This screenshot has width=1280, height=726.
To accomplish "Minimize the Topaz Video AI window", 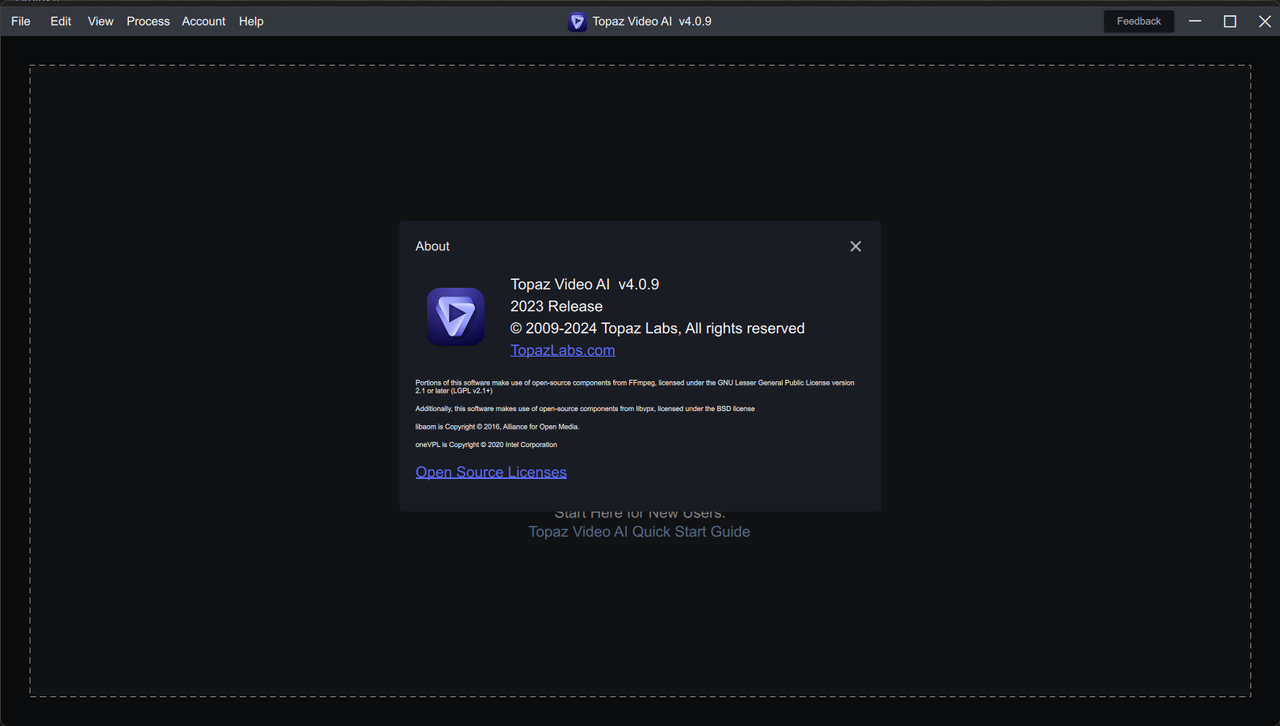I will tap(1195, 21).
